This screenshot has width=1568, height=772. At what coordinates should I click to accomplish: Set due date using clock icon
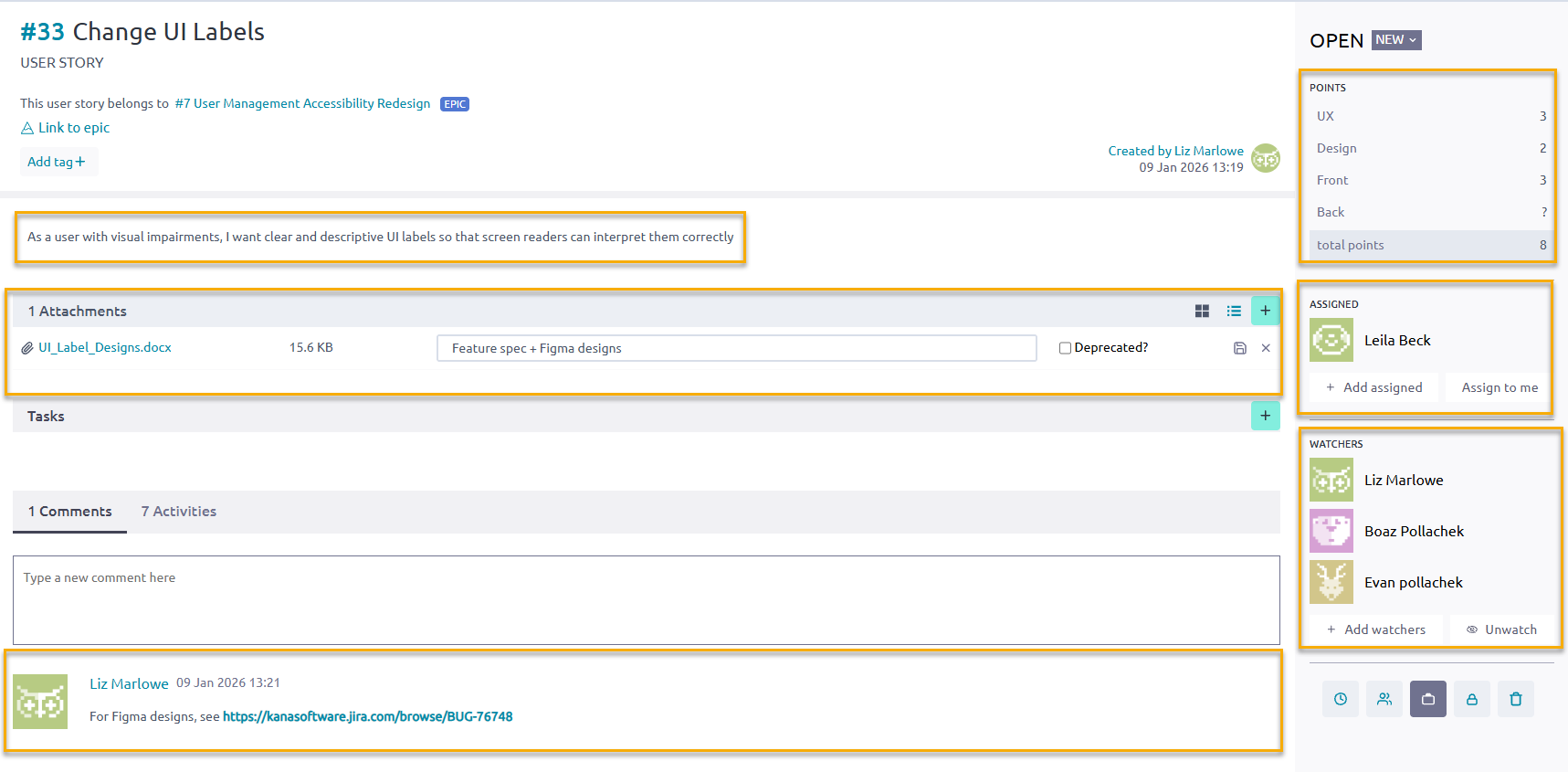[1340, 699]
